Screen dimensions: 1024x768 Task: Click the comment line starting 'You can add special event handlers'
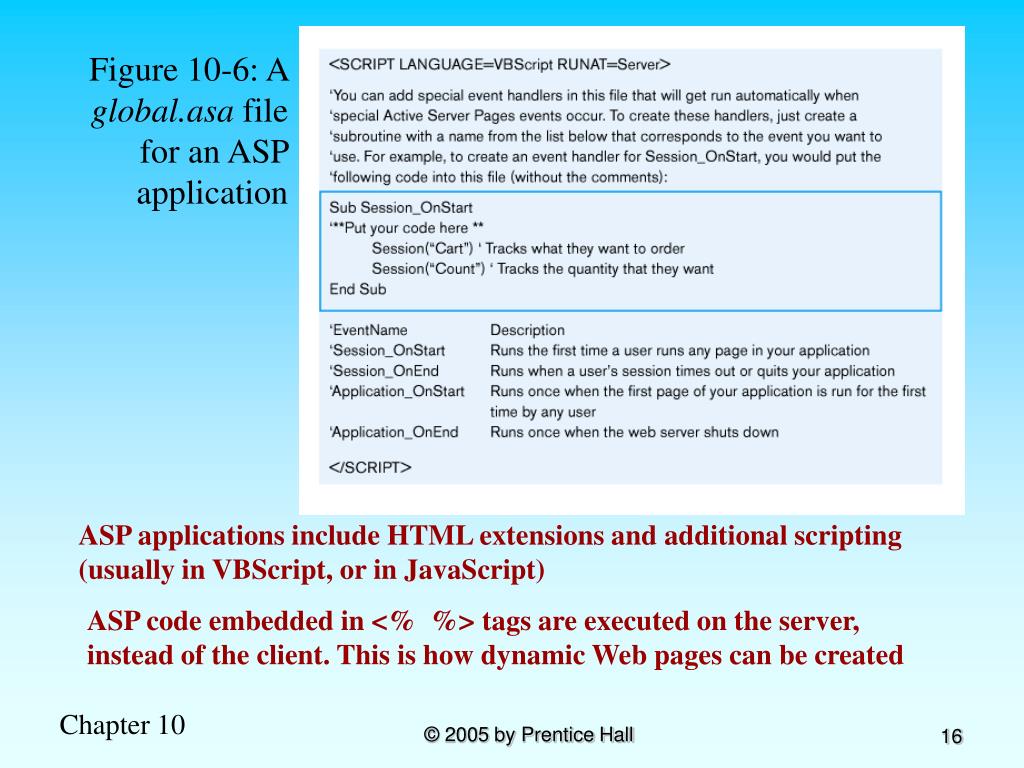pyautogui.click(x=594, y=95)
